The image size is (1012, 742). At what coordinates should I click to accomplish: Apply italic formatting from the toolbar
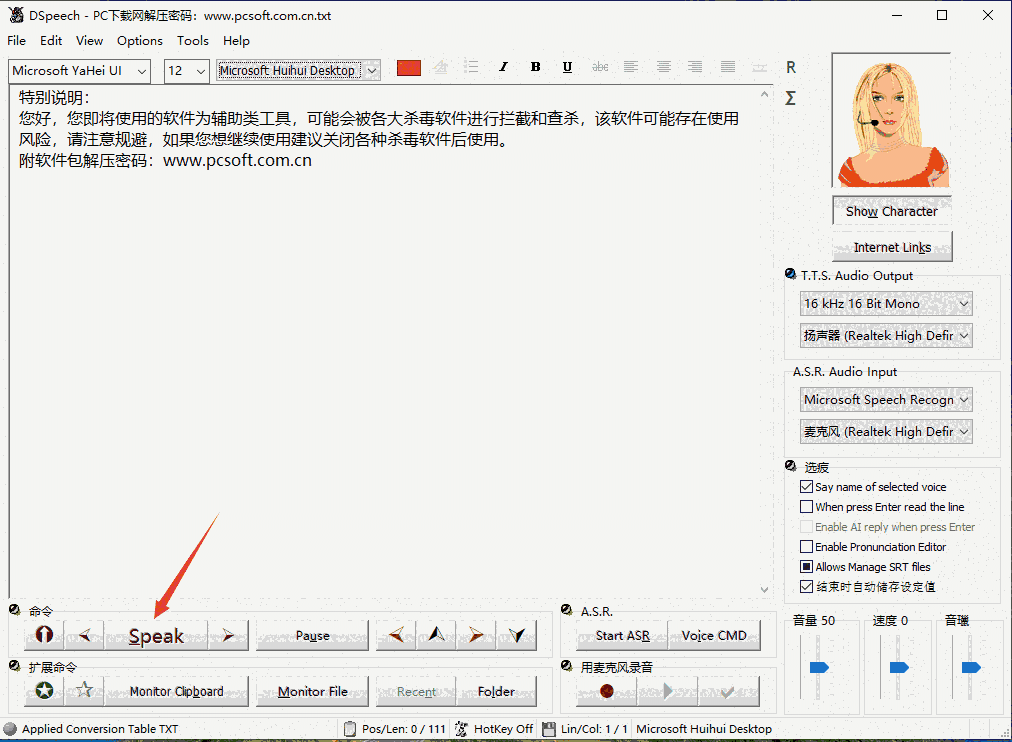click(503, 66)
